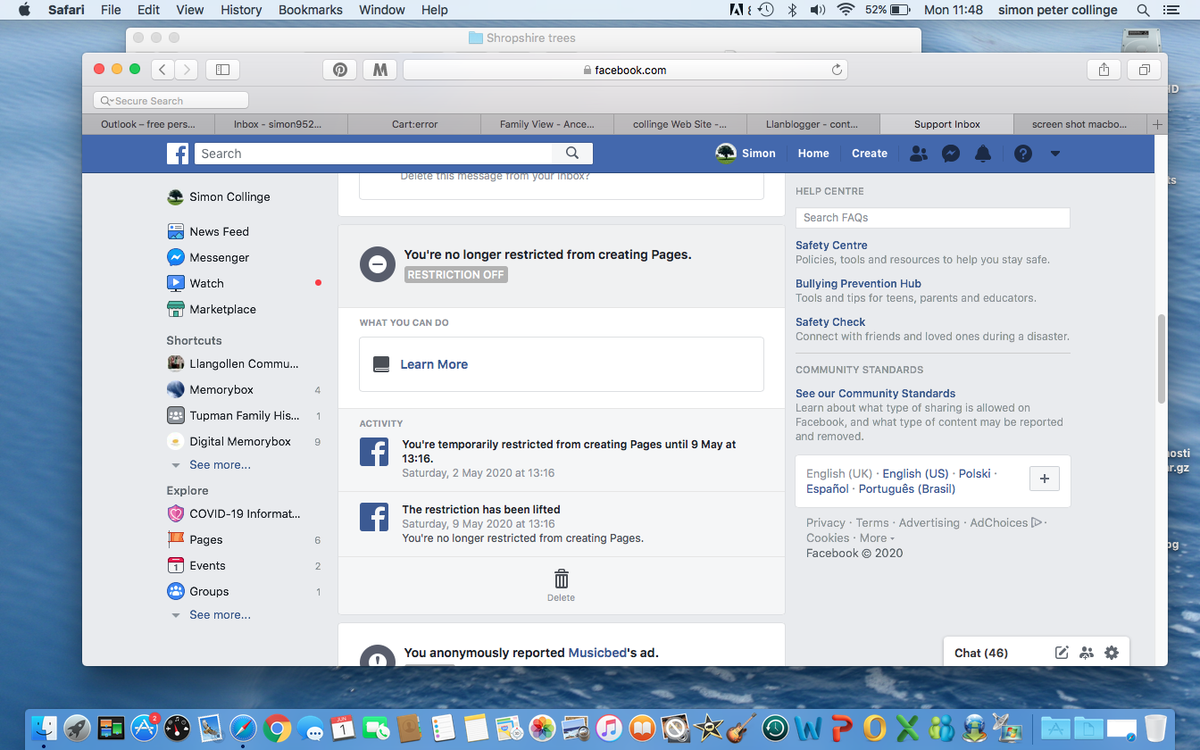The height and width of the screenshot is (750, 1200).
Task: Click the Learn More button
Action: coord(434,365)
